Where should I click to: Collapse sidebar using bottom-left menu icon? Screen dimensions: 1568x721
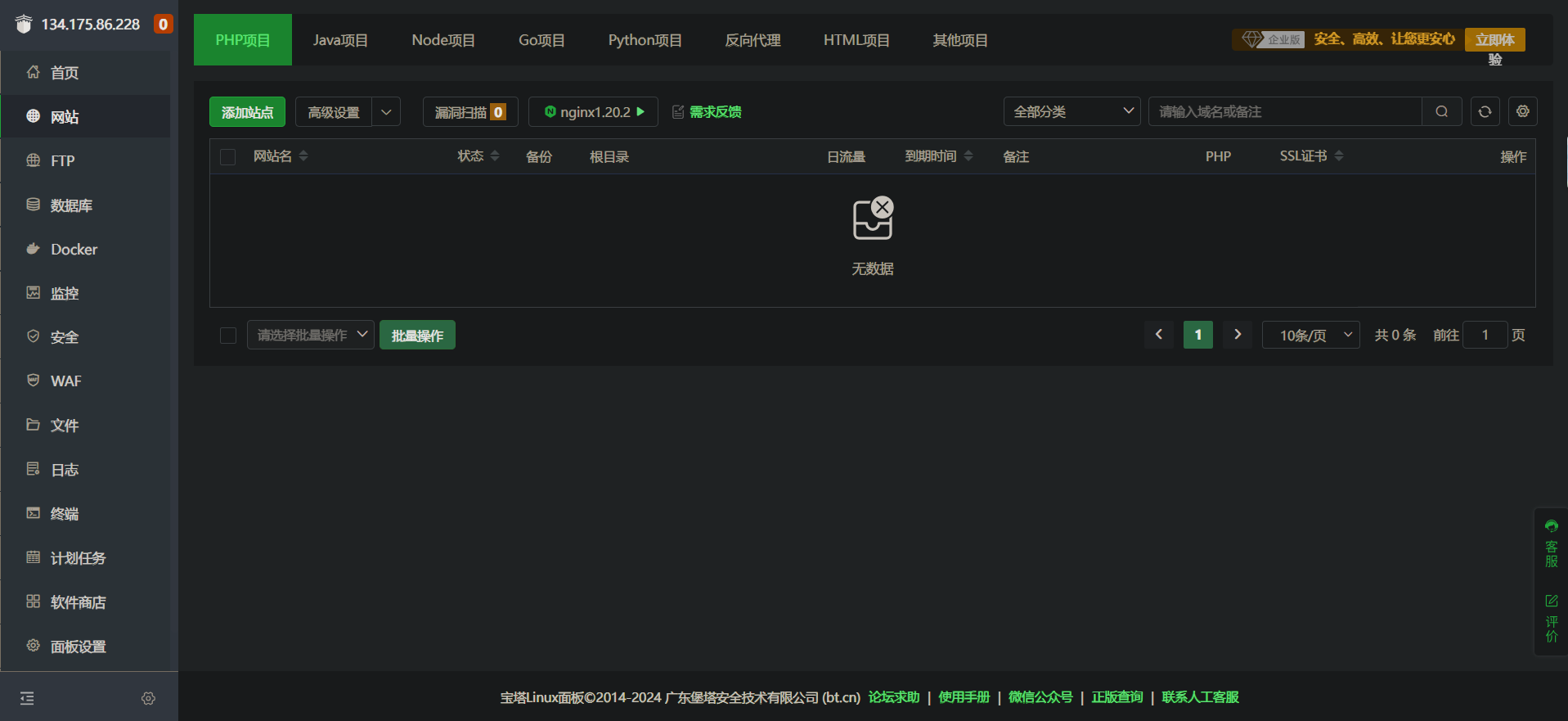[x=27, y=698]
